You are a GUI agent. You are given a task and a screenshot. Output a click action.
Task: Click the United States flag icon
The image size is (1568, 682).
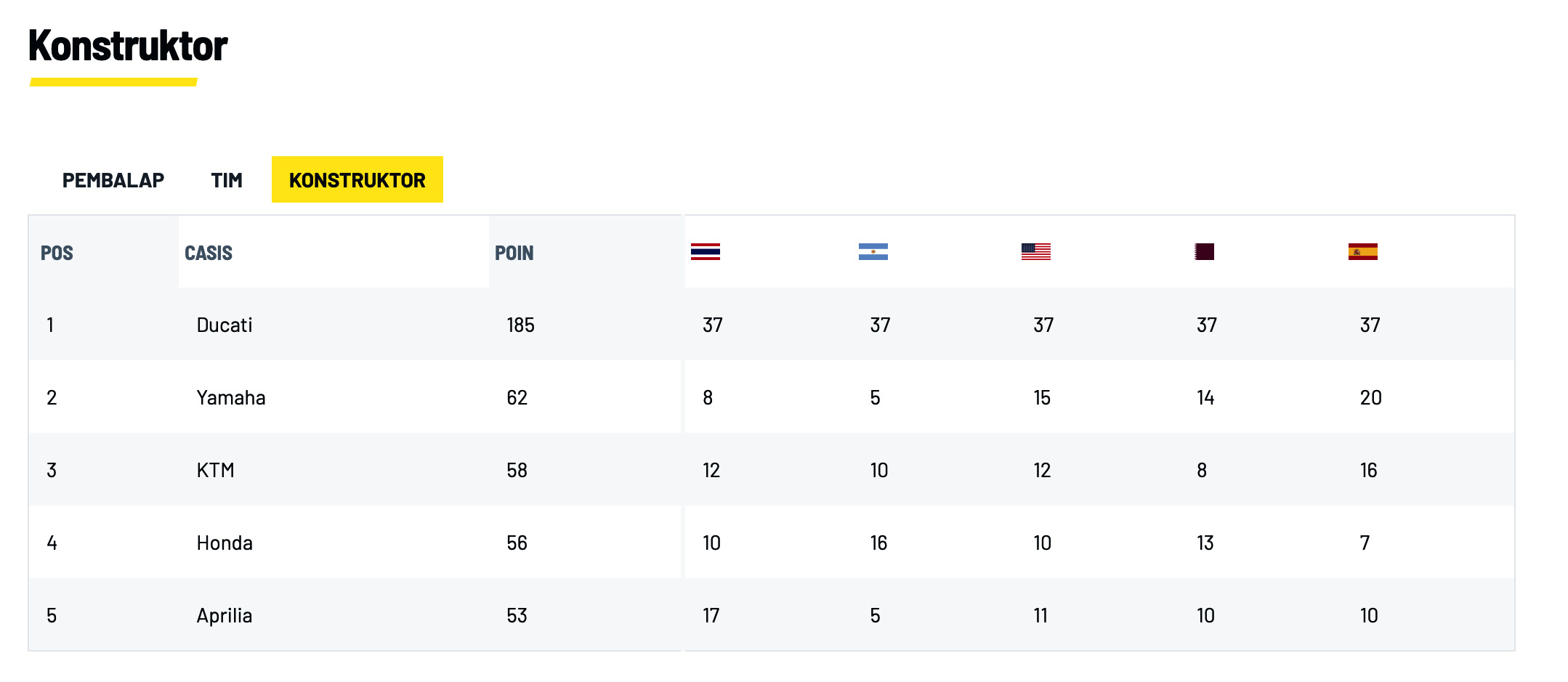(1035, 252)
